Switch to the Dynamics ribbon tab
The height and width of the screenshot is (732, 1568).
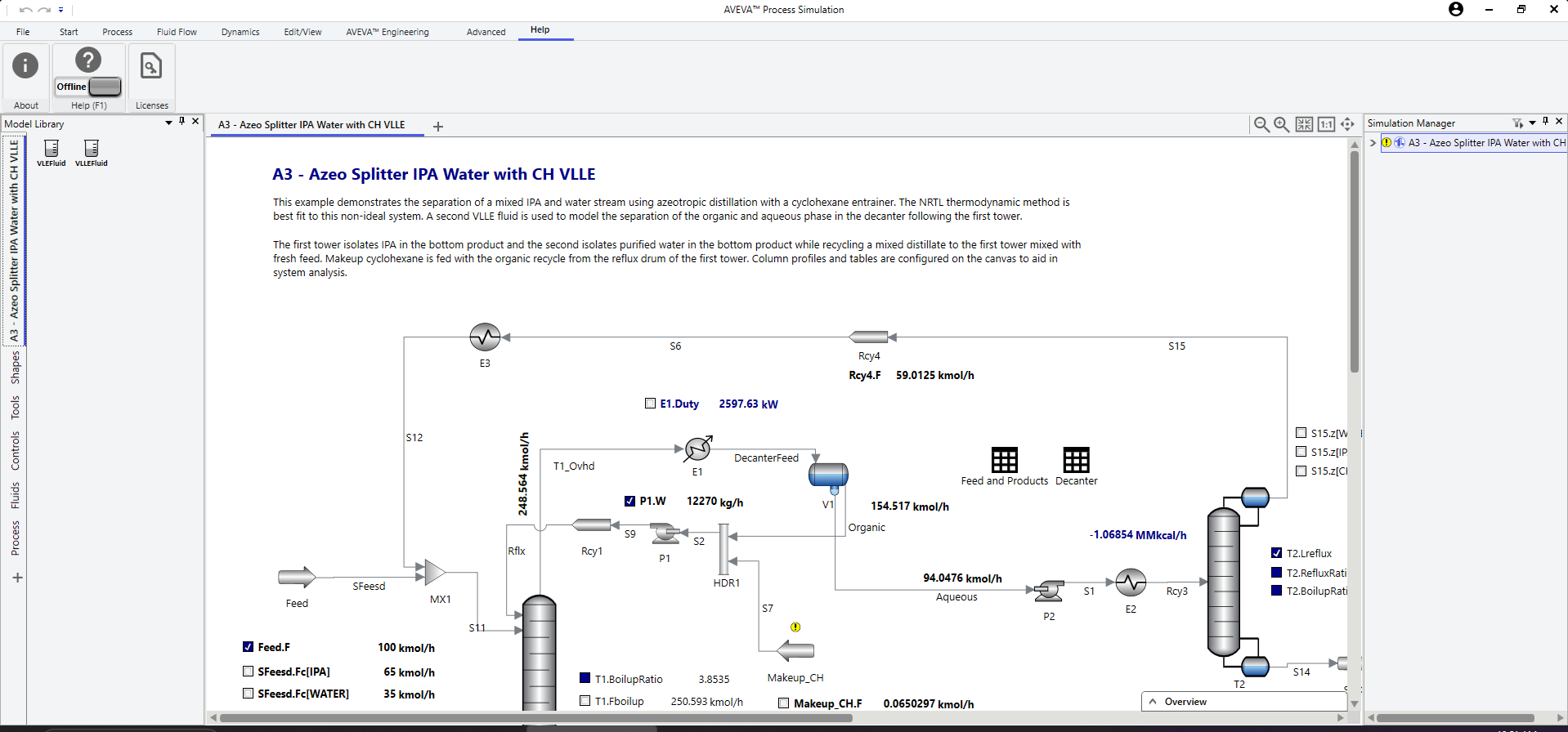(x=240, y=32)
